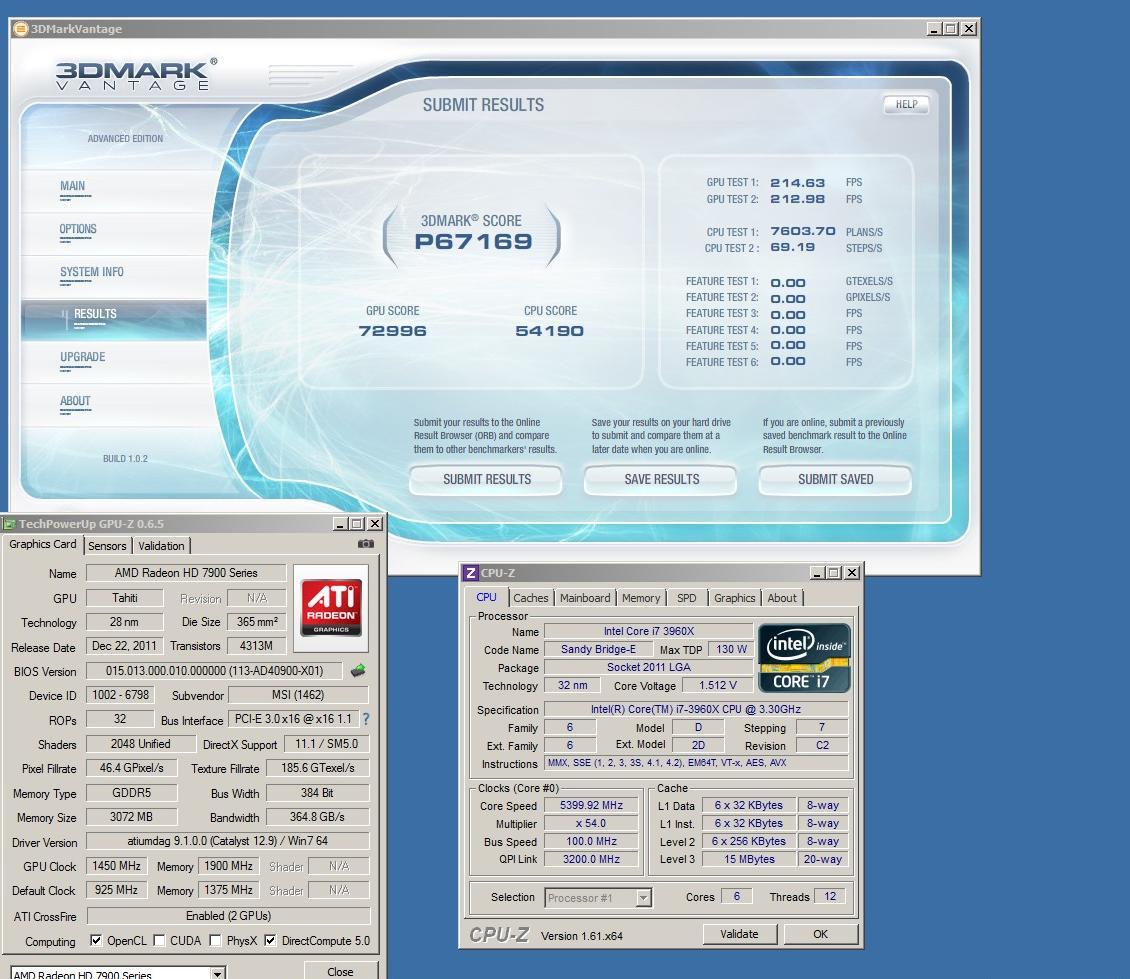Image resolution: width=1130 pixels, height=979 pixels.
Task: Click the CPU TEST 1 value 7603.70
Action: point(803,231)
